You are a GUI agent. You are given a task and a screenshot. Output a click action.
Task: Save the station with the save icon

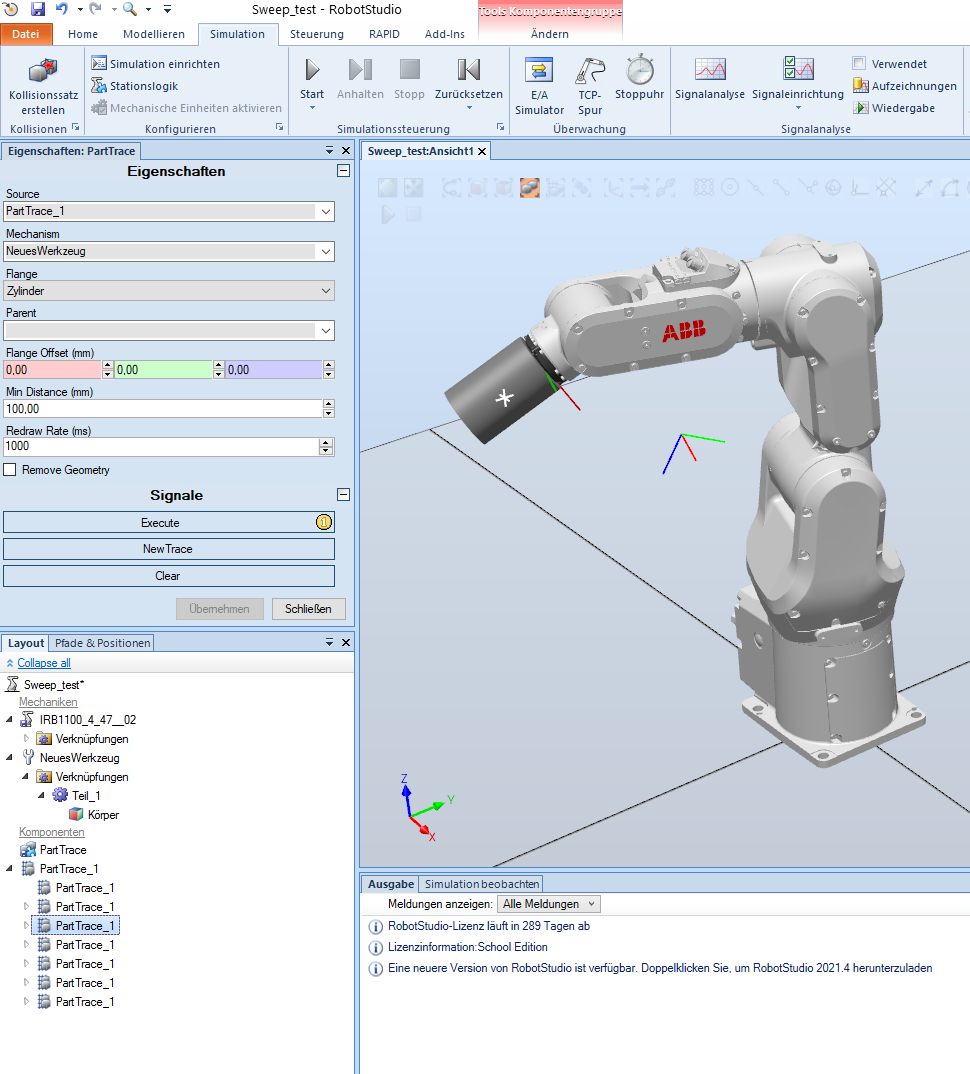tap(38, 9)
